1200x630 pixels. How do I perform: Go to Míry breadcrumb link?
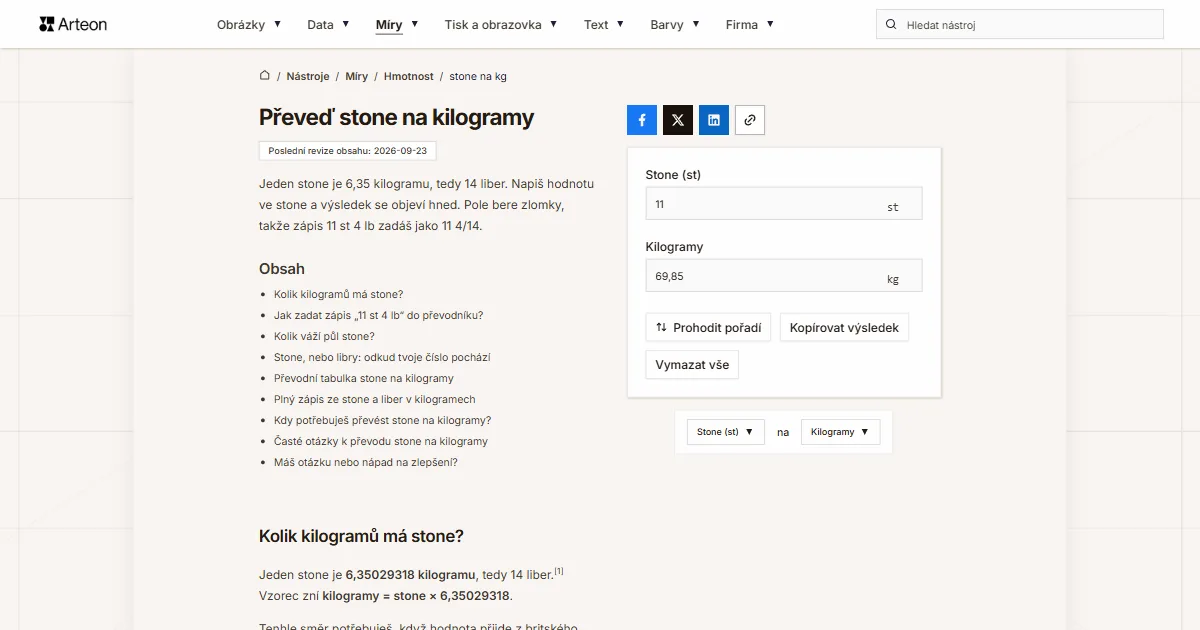[356, 76]
